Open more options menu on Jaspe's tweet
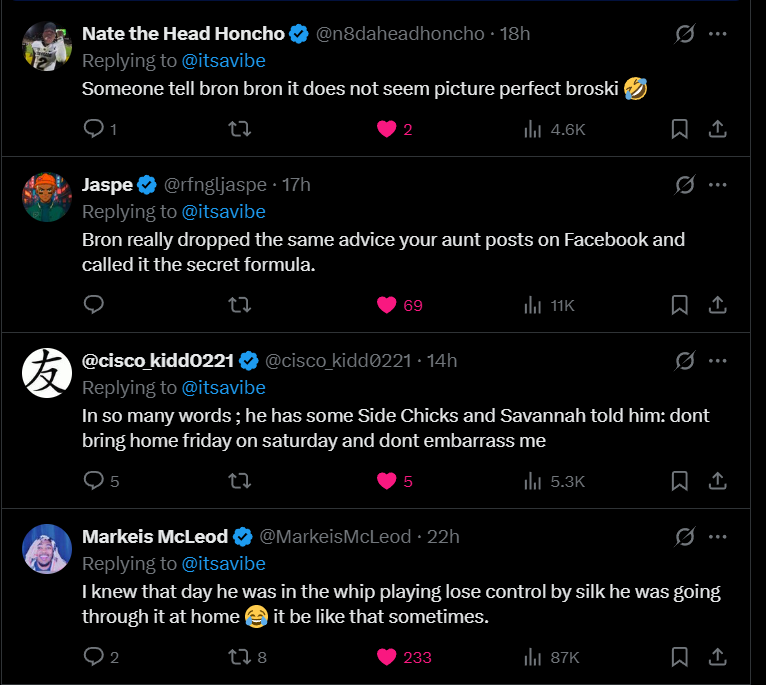This screenshot has height=685, width=766. [717, 185]
